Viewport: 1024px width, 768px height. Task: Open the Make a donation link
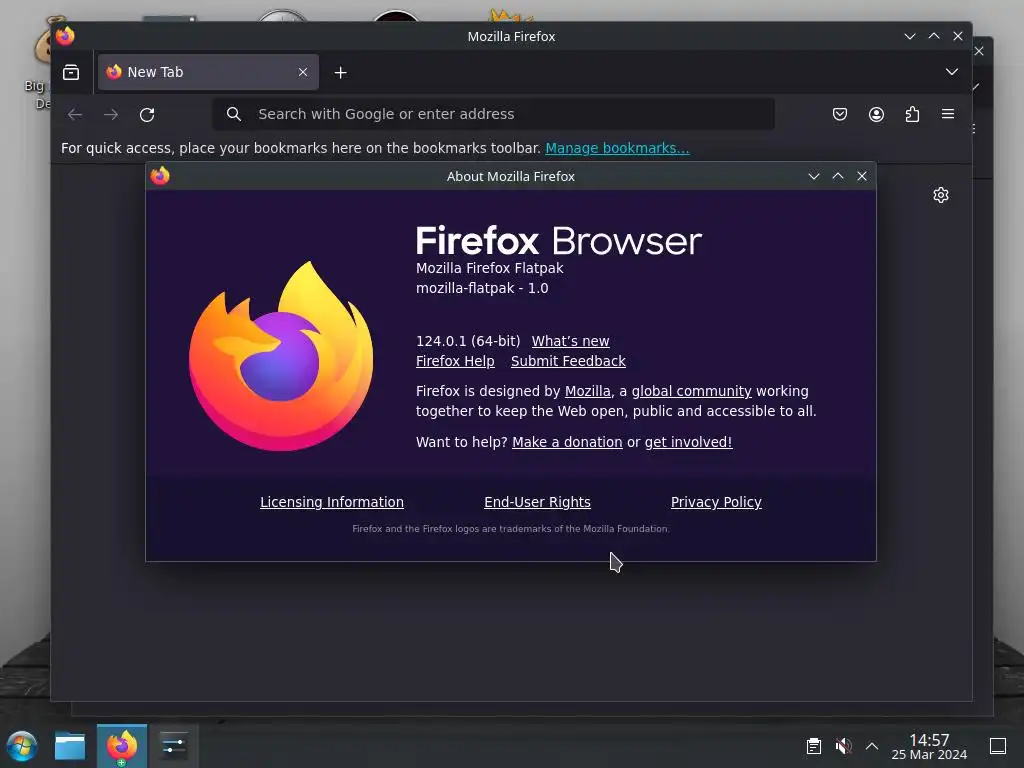tap(567, 442)
